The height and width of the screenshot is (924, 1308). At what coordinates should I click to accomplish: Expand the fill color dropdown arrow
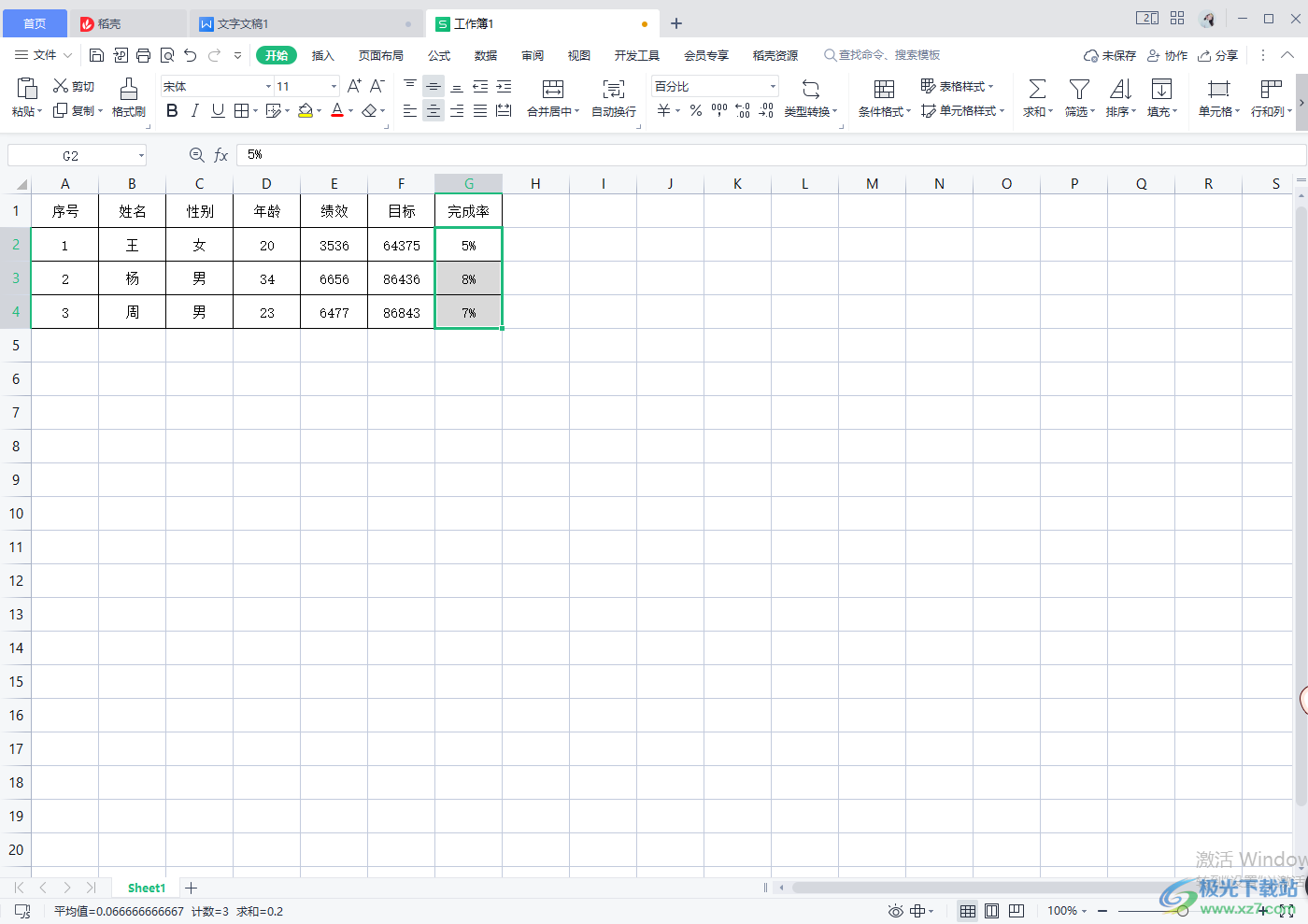(319, 111)
